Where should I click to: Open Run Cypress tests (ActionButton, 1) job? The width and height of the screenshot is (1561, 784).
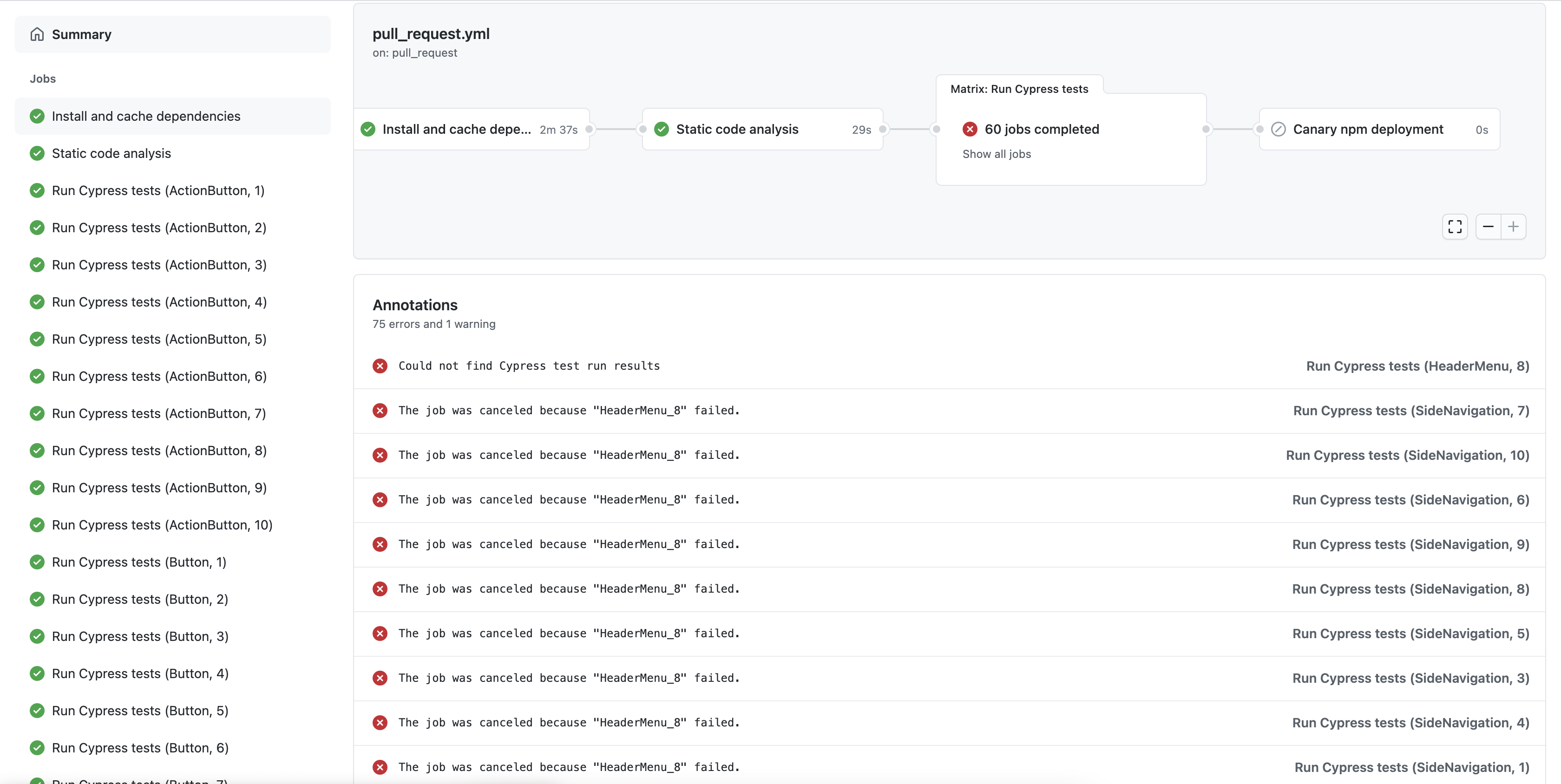point(173,191)
